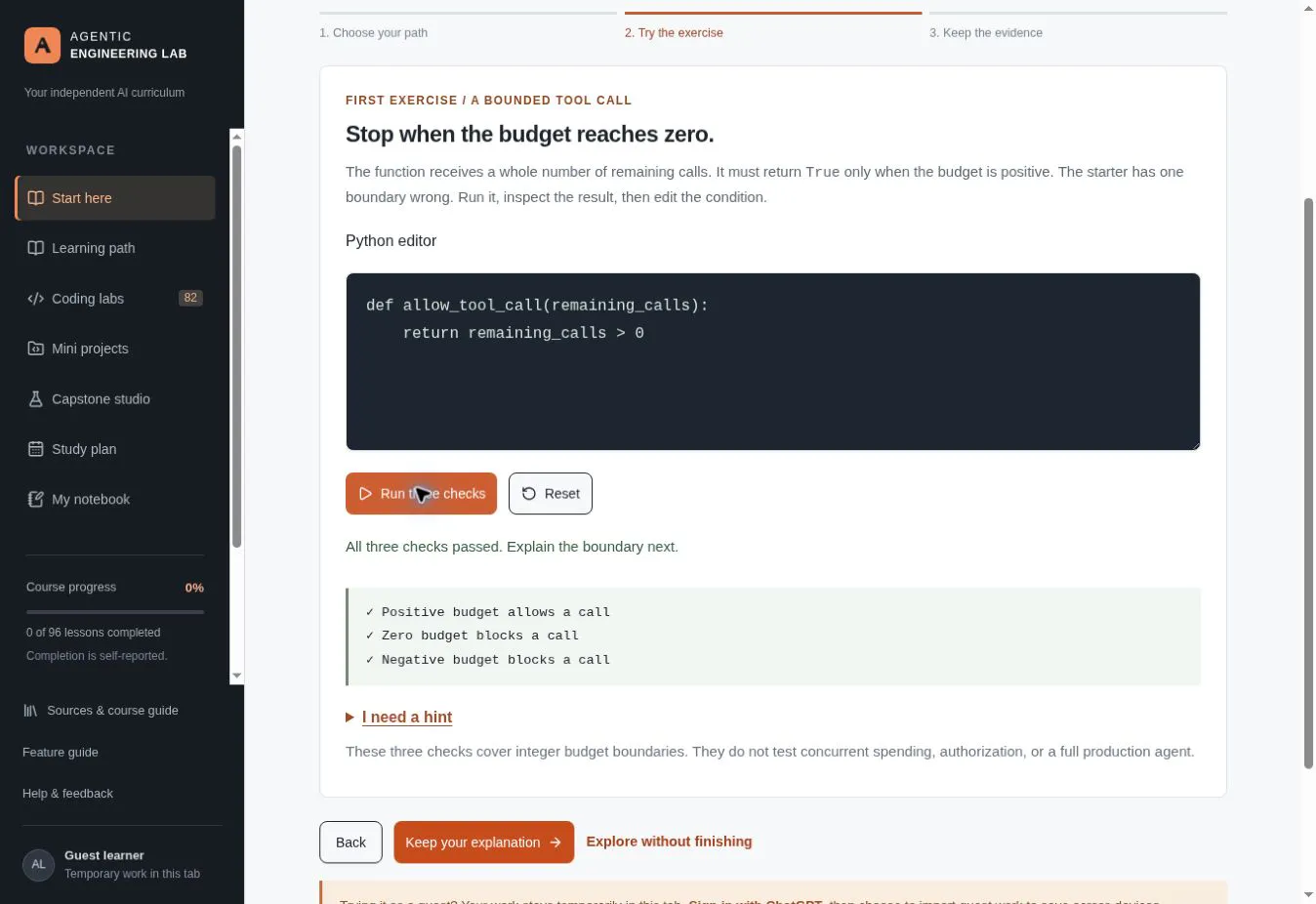Click the def allow_tool_call code line
Viewport: 1316px width, 904px height.
537,306
